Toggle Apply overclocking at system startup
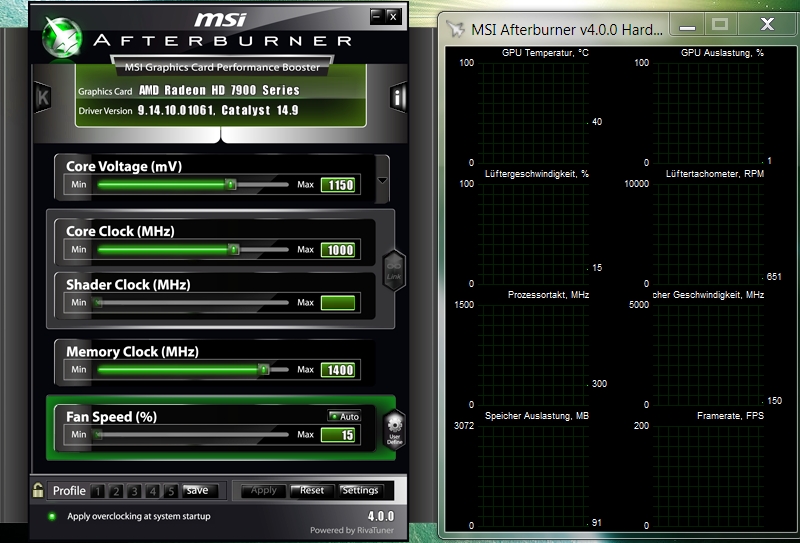 click(x=52, y=516)
